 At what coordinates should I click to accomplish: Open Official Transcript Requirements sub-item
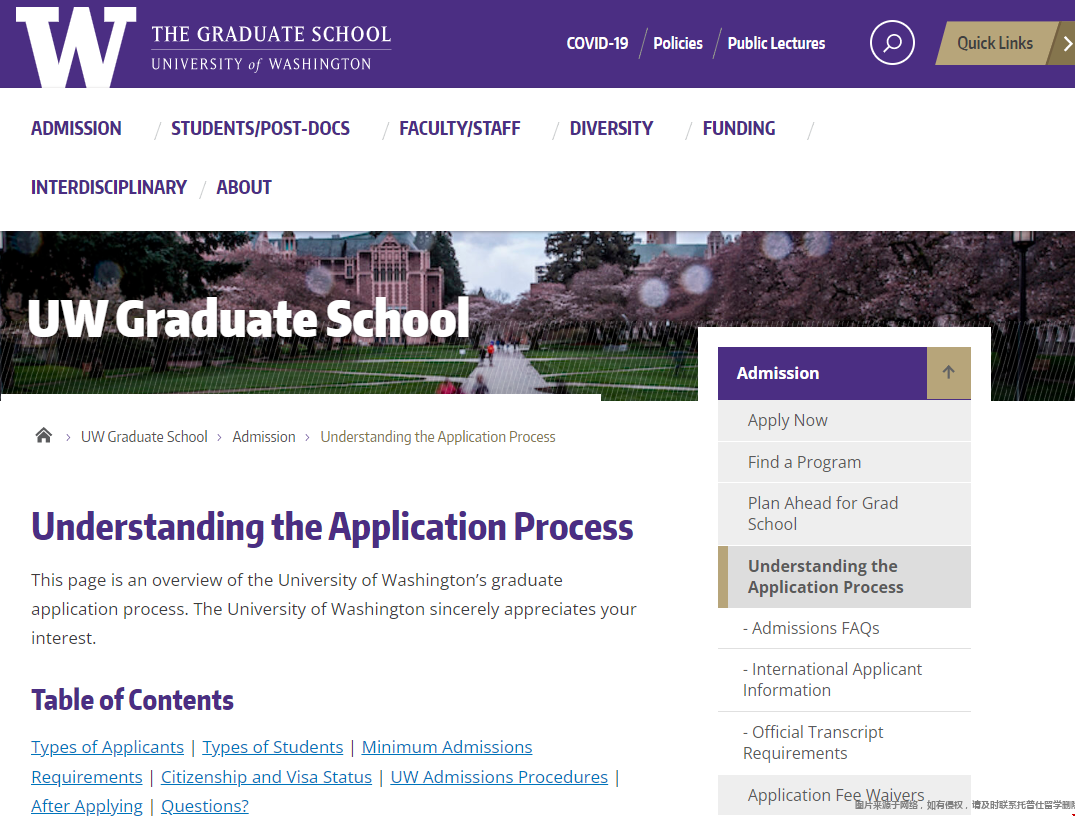pos(845,743)
